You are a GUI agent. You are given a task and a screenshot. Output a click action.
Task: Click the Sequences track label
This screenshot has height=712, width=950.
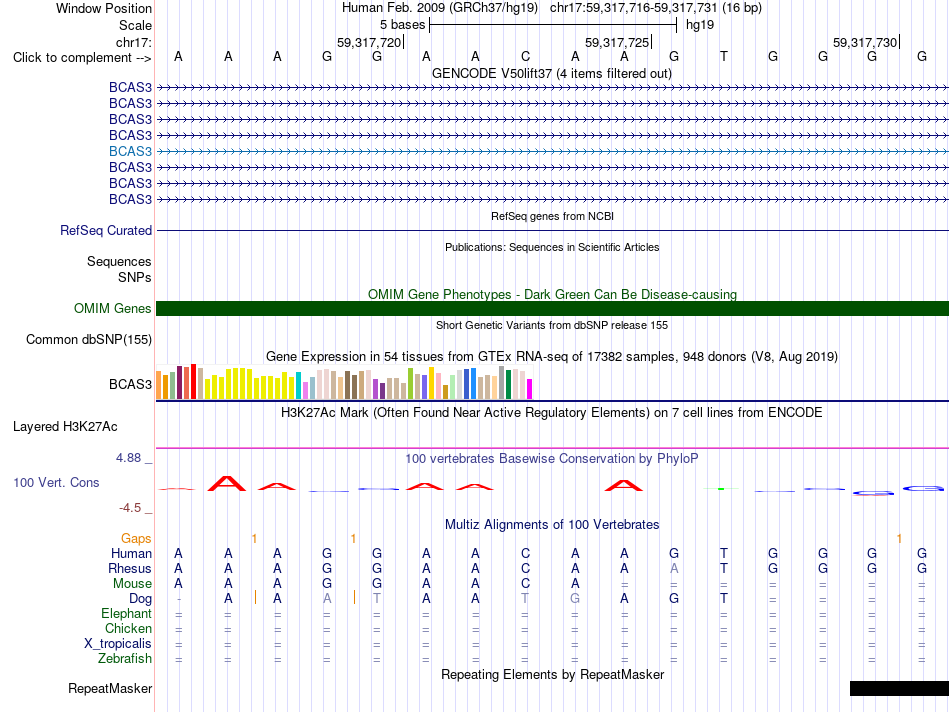(x=119, y=261)
